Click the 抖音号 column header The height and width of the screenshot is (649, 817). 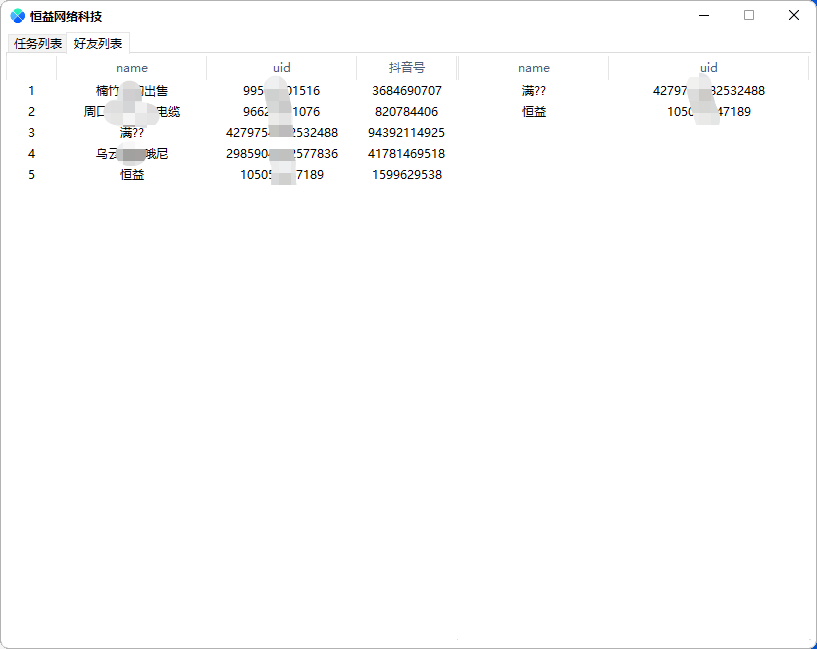pyautogui.click(x=406, y=68)
